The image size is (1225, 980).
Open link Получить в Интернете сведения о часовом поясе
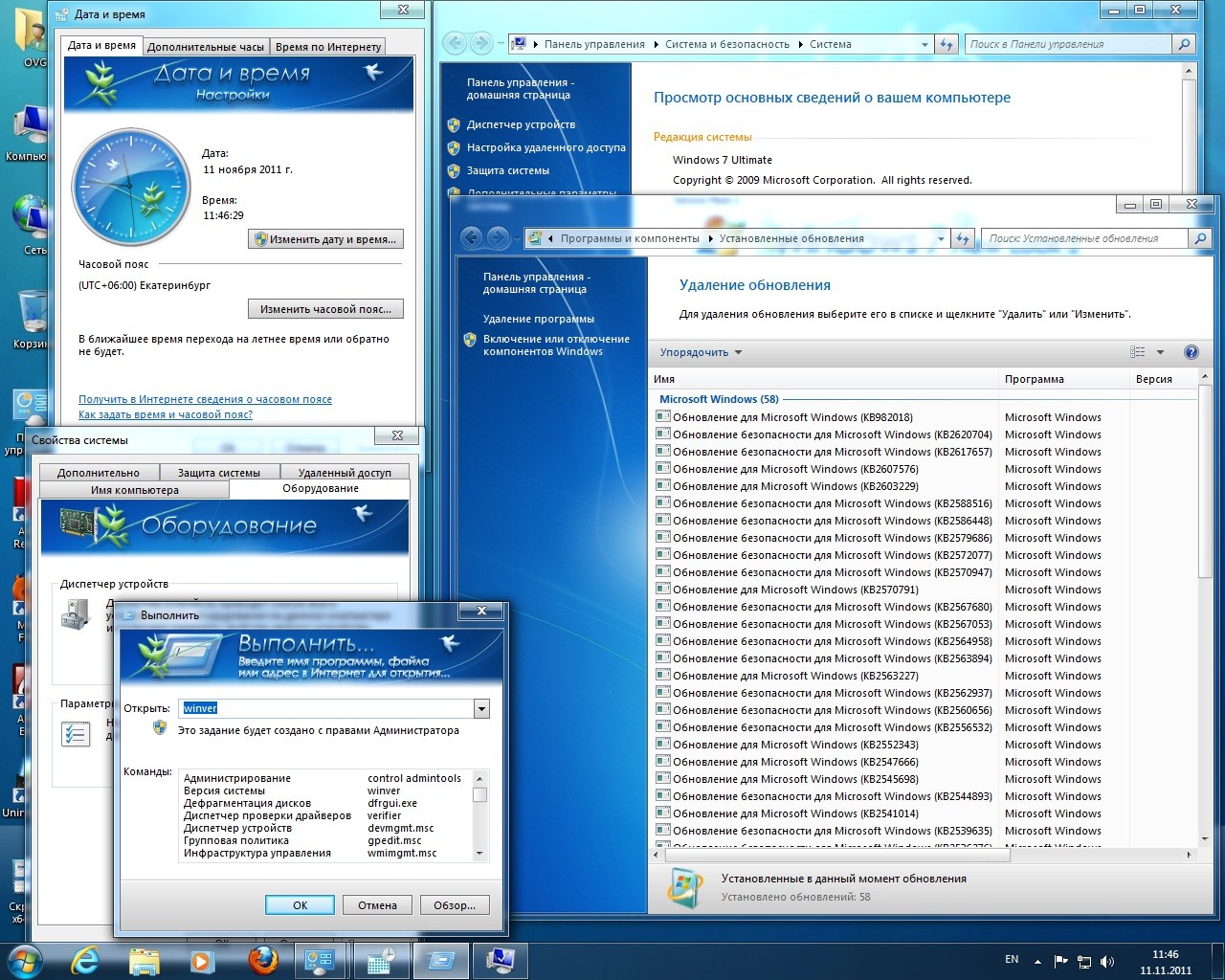click(x=205, y=399)
